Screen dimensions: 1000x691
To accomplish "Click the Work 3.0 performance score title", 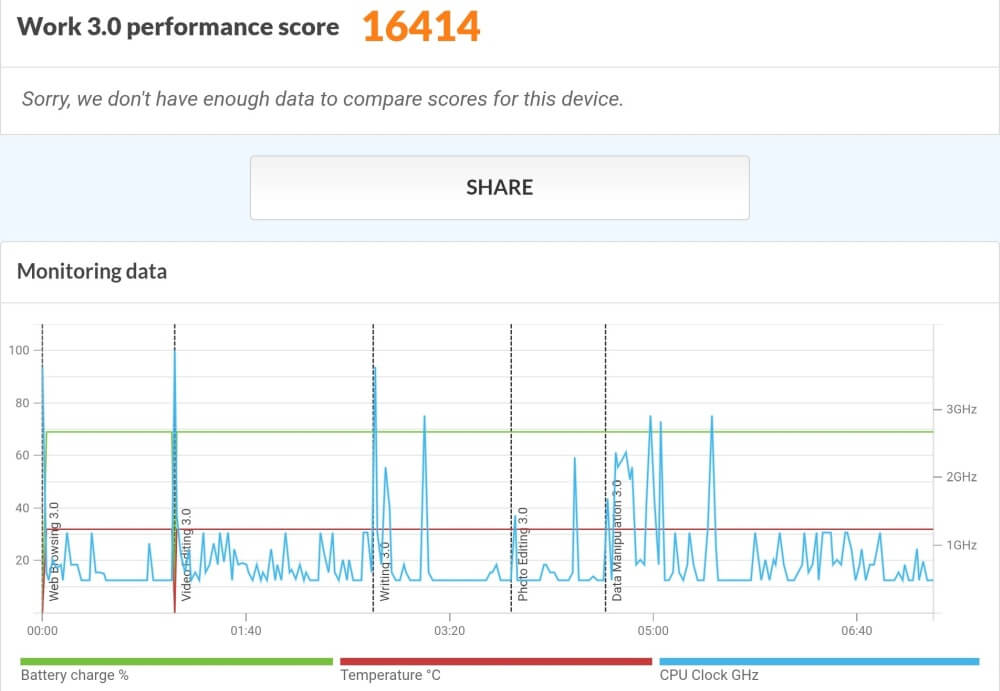I will (x=178, y=27).
